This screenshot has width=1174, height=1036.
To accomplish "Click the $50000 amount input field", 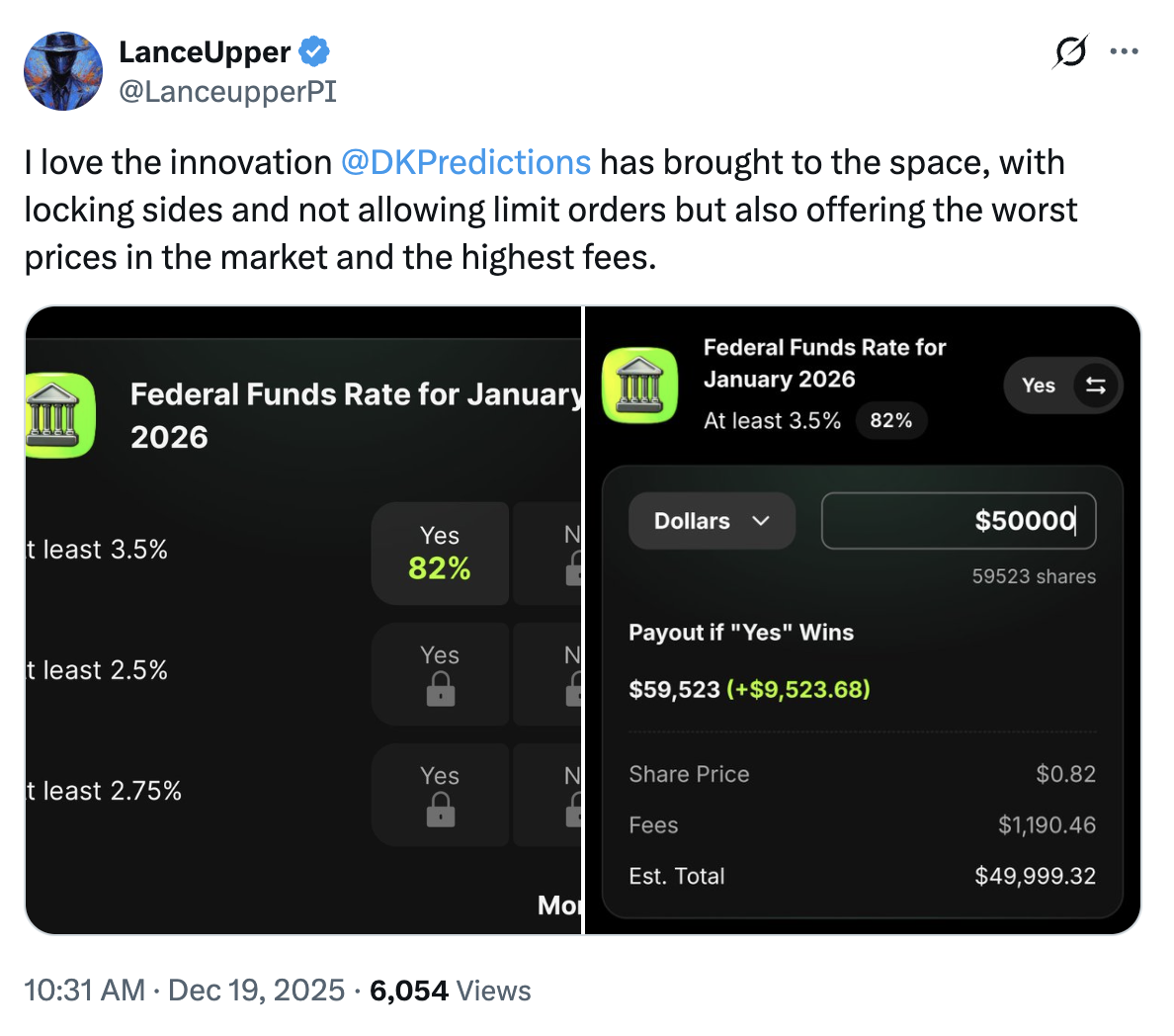I will 958,521.
